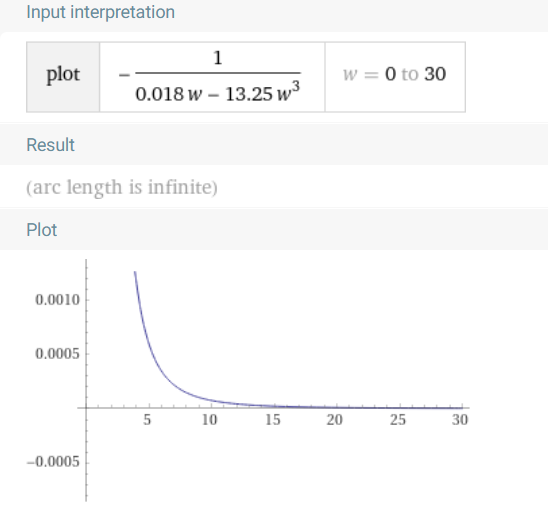Click the 0.0005 y-axis label
The image size is (548, 510).
(x=58, y=354)
